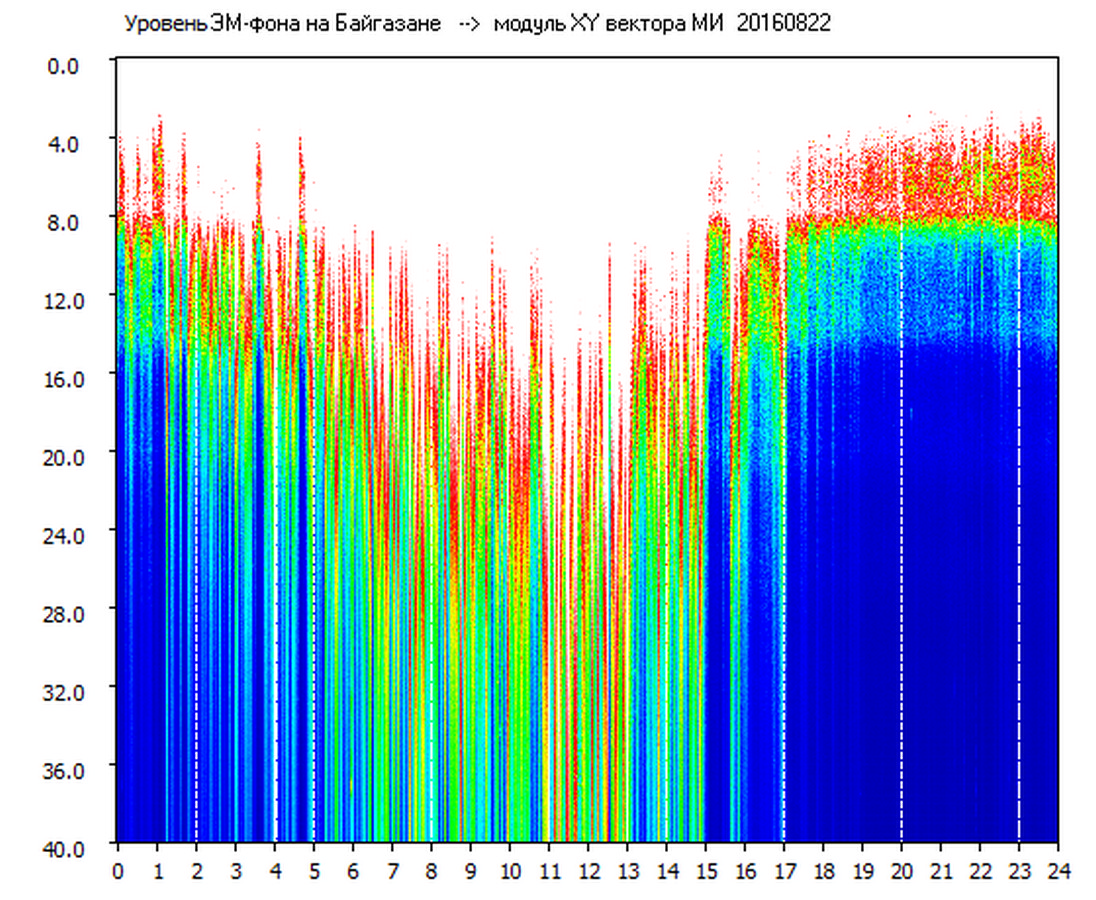Select hour 21 label on horizontal axis
Image resolution: width=1096 pixels, height=900 pixels.
[940, 871]
